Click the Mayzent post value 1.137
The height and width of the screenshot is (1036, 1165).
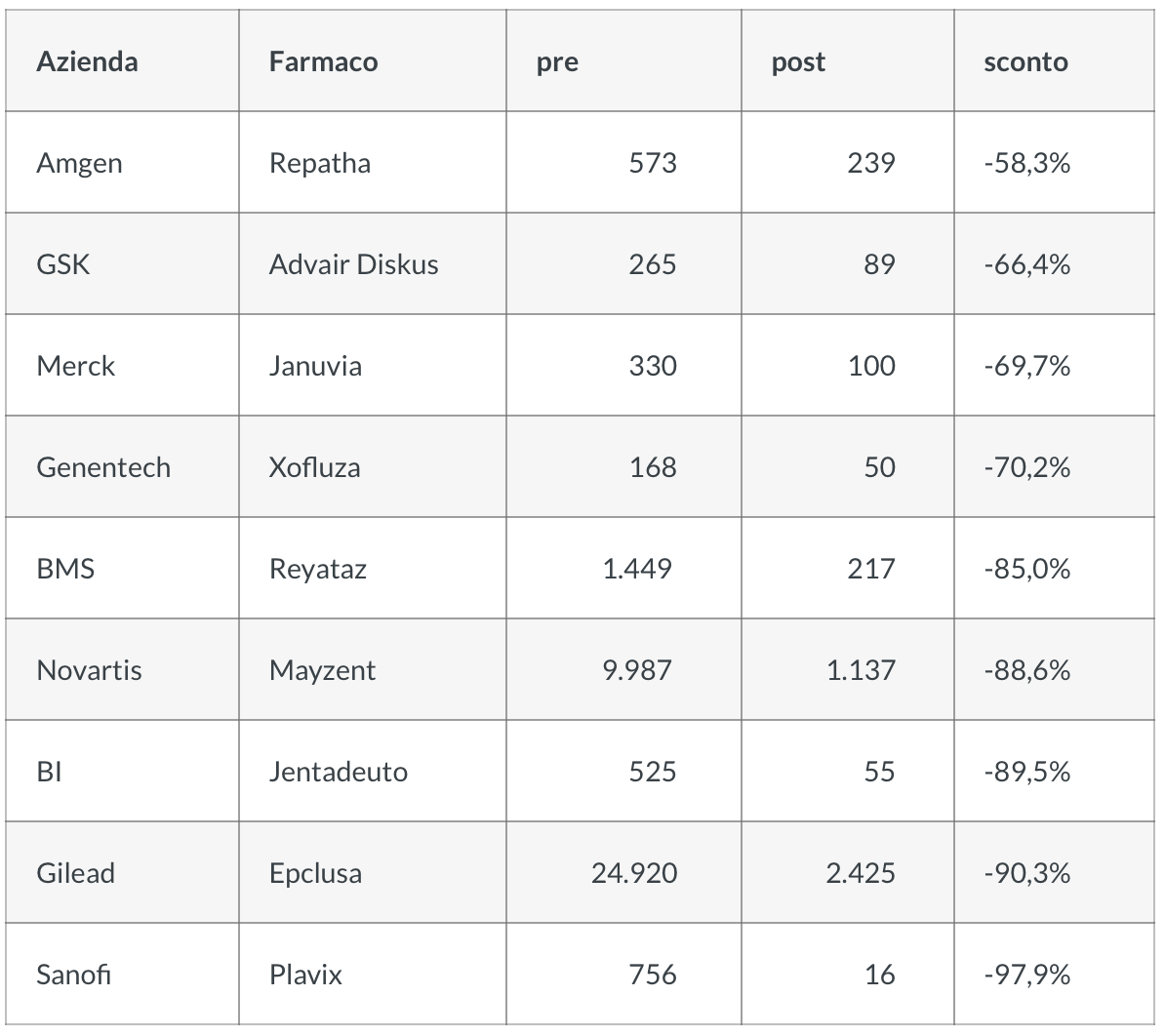coord(861,670)
